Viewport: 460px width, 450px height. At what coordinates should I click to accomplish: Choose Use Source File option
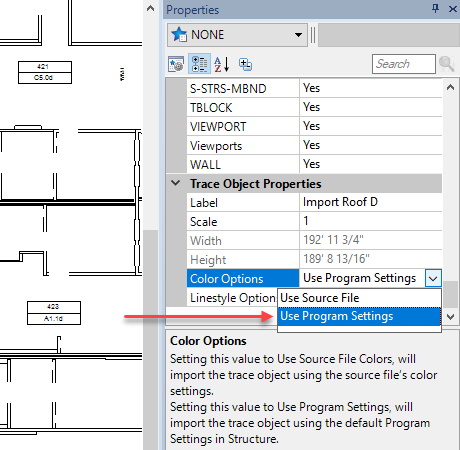click(x=359, y=298)
